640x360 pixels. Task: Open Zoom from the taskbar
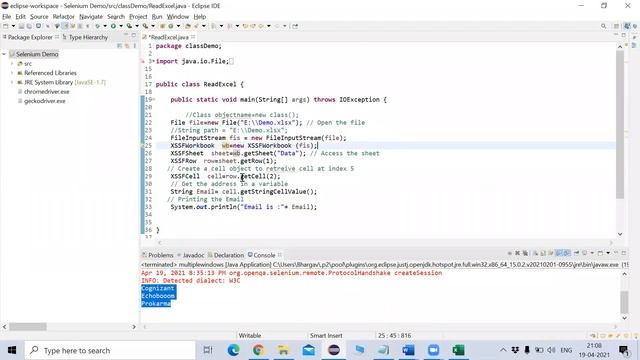click(433, 350)
